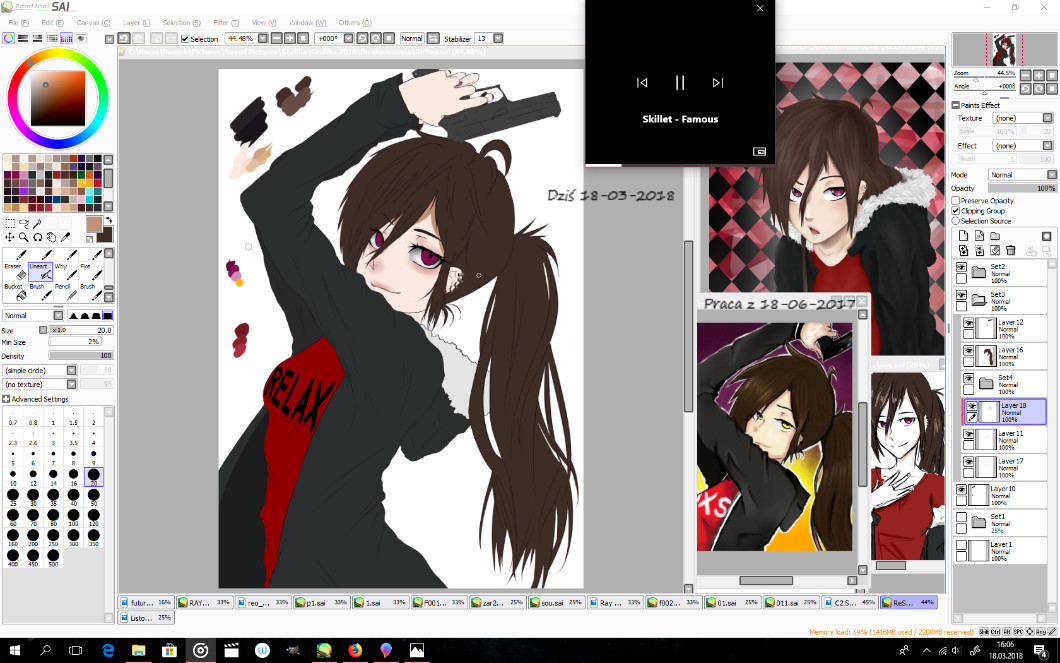Enable the Preserve Opacity checkbox
The image size is (1060, 663).
coord(955,201)
